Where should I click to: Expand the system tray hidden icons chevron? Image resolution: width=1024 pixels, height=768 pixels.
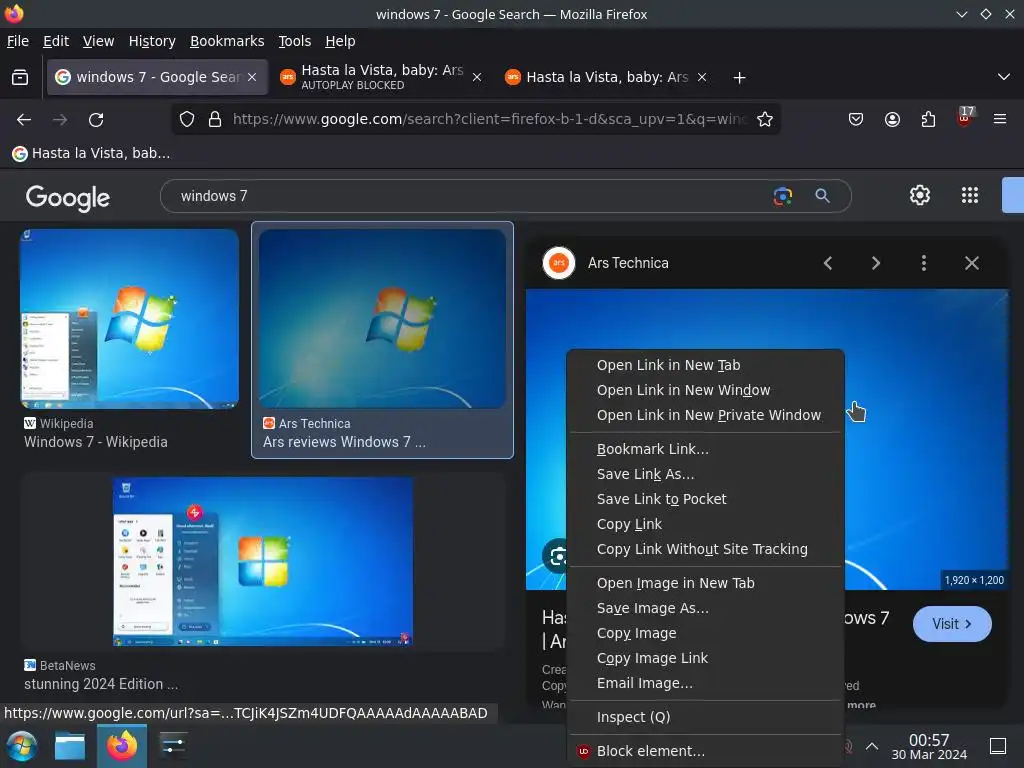(x=872, y=746)
